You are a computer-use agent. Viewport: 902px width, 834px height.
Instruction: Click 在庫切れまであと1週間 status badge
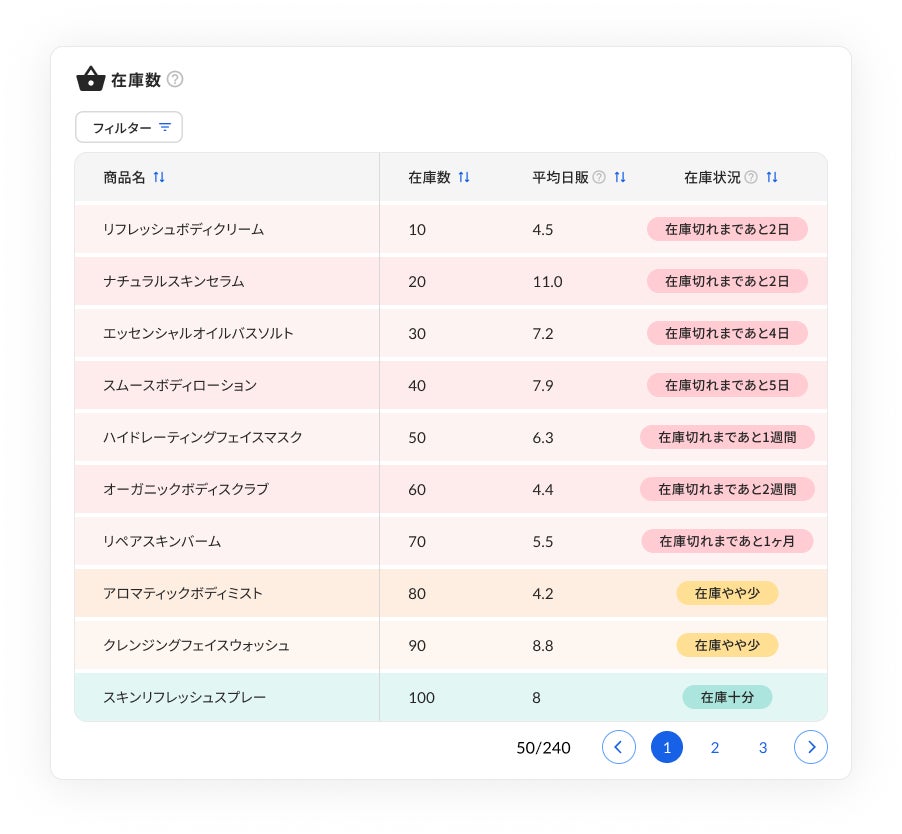[x=727, y=437]
